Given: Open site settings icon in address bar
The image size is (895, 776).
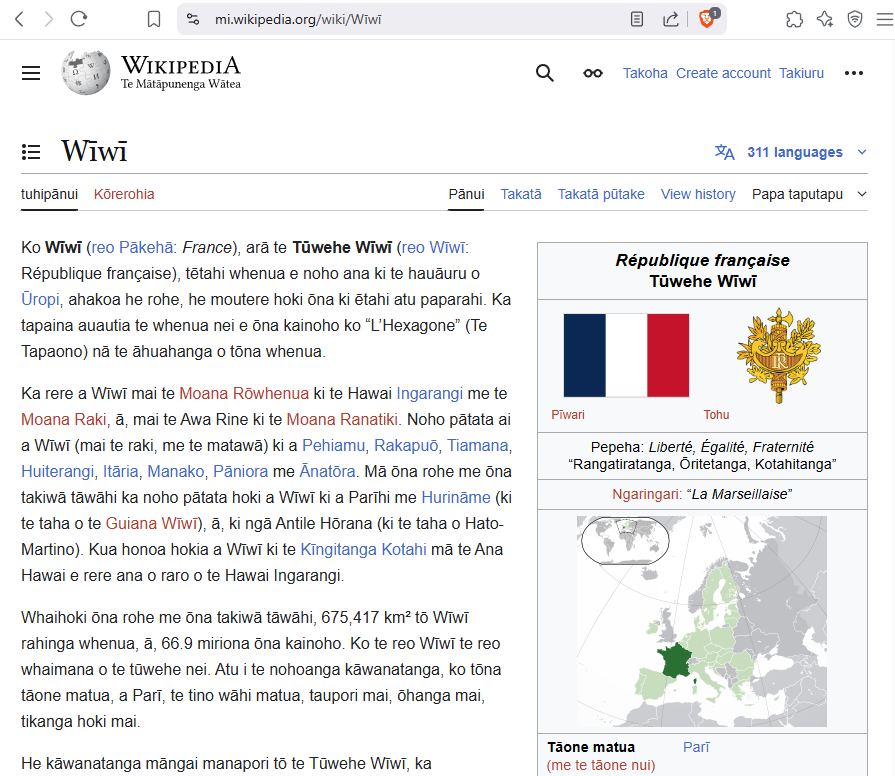Looking at the screenshot, I should [x=193, y=19].
